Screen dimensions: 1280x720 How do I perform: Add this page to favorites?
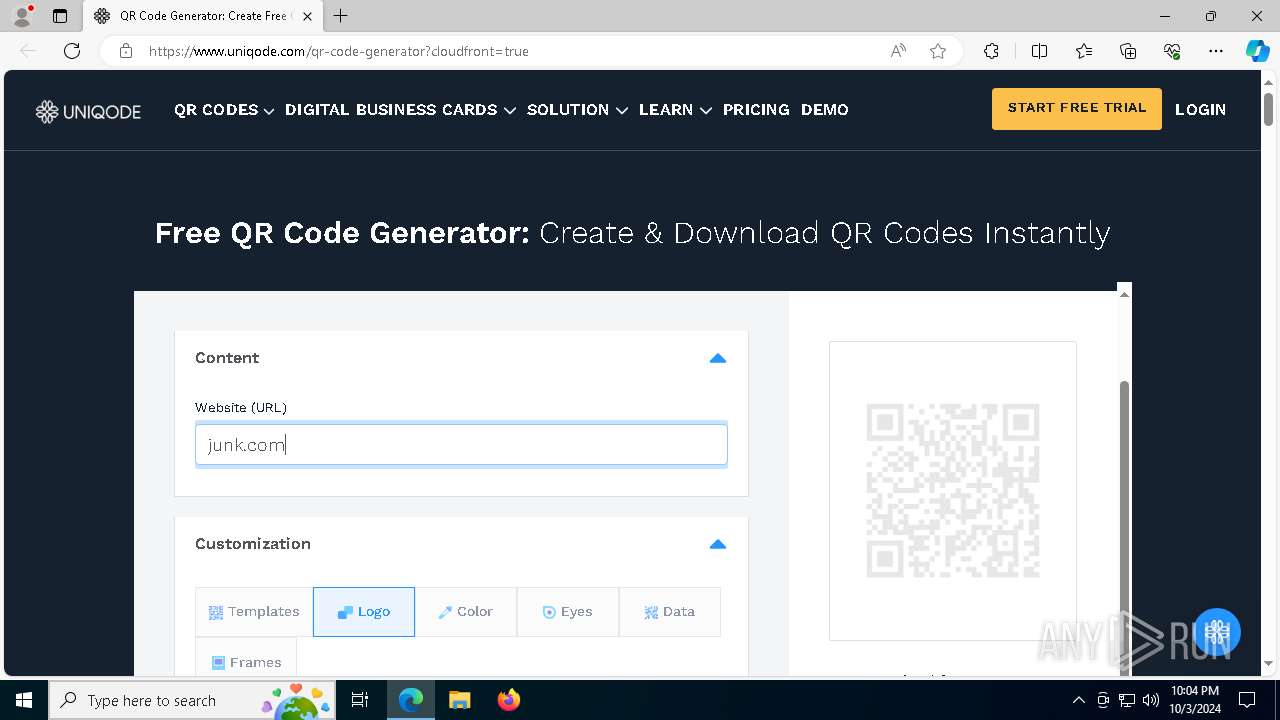pyautogui.click(x=938, y=51)
